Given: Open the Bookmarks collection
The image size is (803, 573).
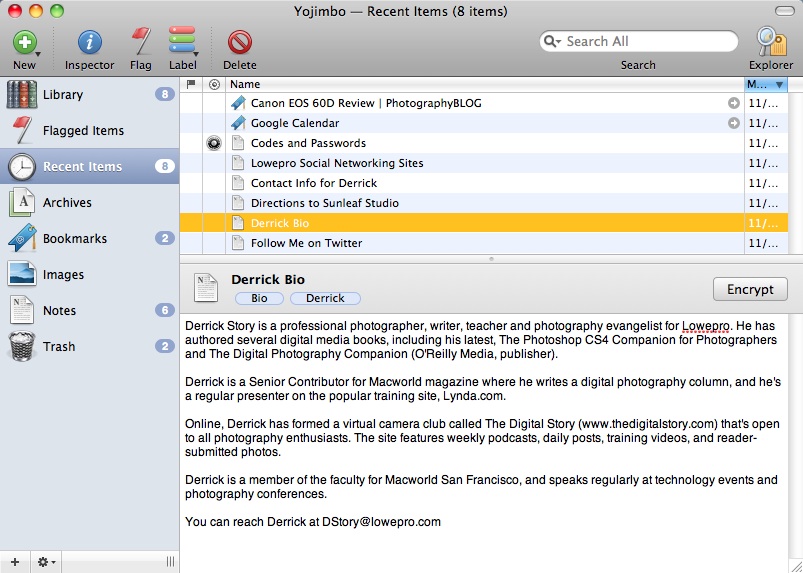Looking at the screenshot, I should [74, 239].
